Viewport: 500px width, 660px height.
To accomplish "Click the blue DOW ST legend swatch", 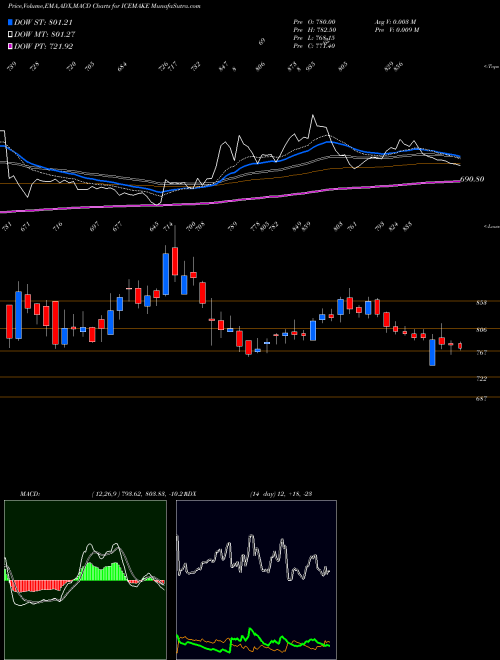I will [x=10, y=22].
